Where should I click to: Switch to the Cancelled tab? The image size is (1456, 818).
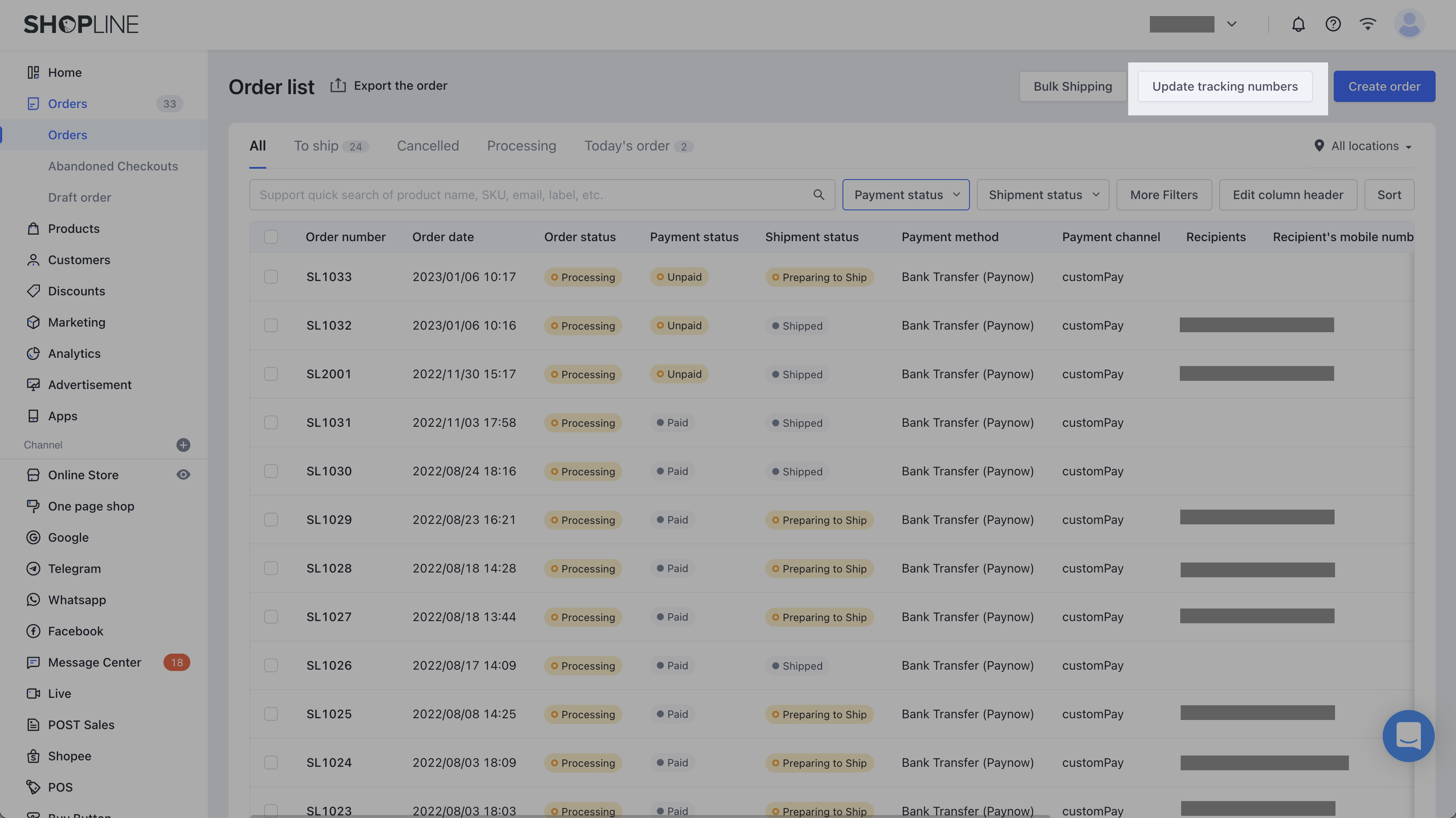click(x=428, y=146)
